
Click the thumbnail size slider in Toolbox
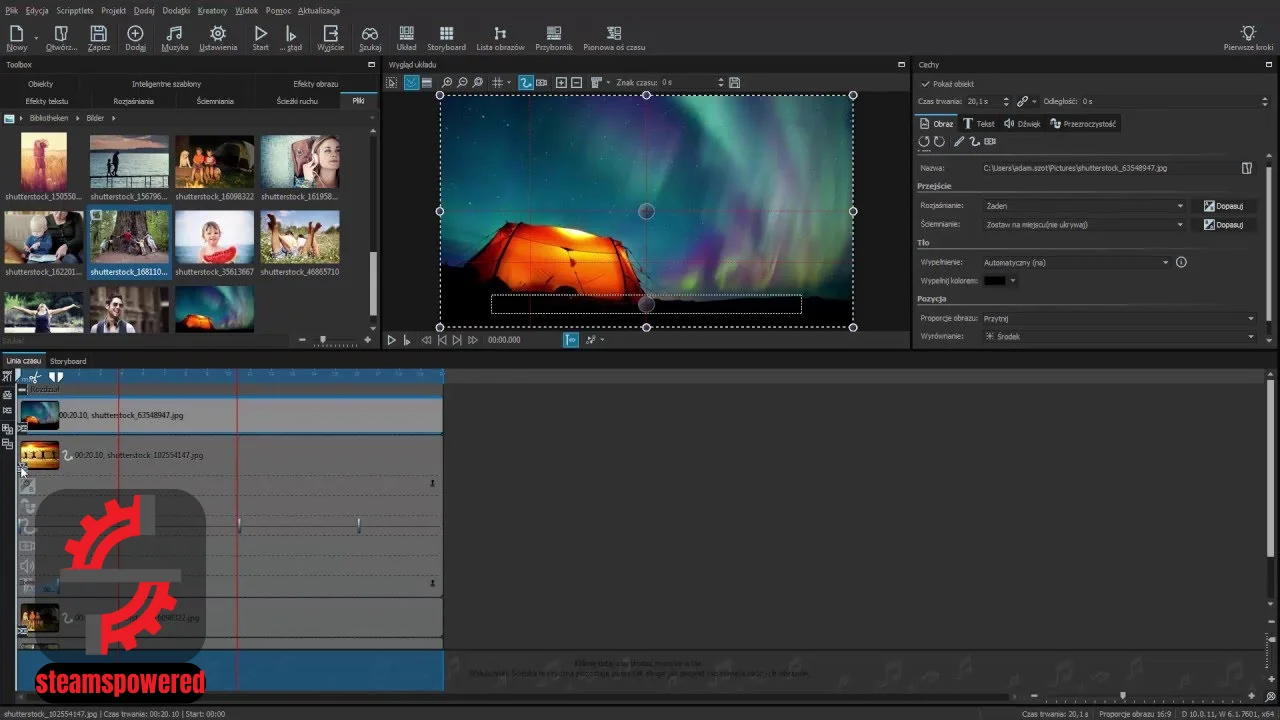pos(322,340)
